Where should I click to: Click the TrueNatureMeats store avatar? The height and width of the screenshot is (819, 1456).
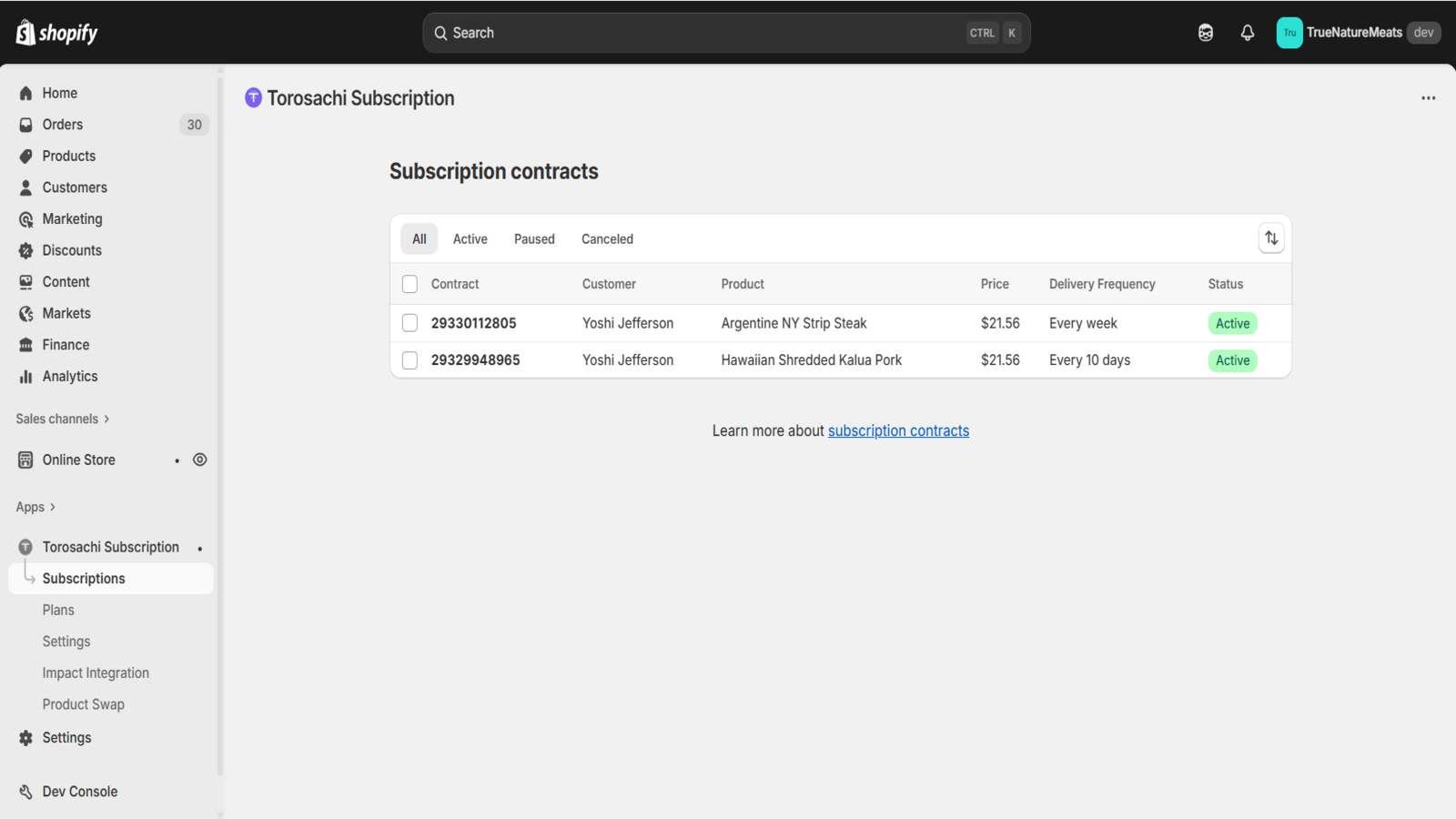(x=1289, y=33)
